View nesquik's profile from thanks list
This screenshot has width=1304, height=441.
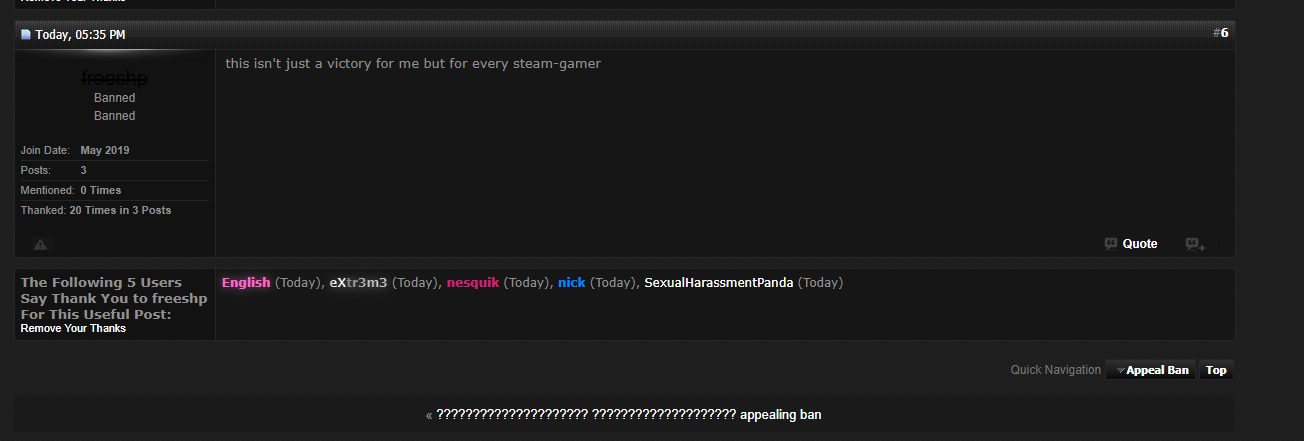point(473,283)
